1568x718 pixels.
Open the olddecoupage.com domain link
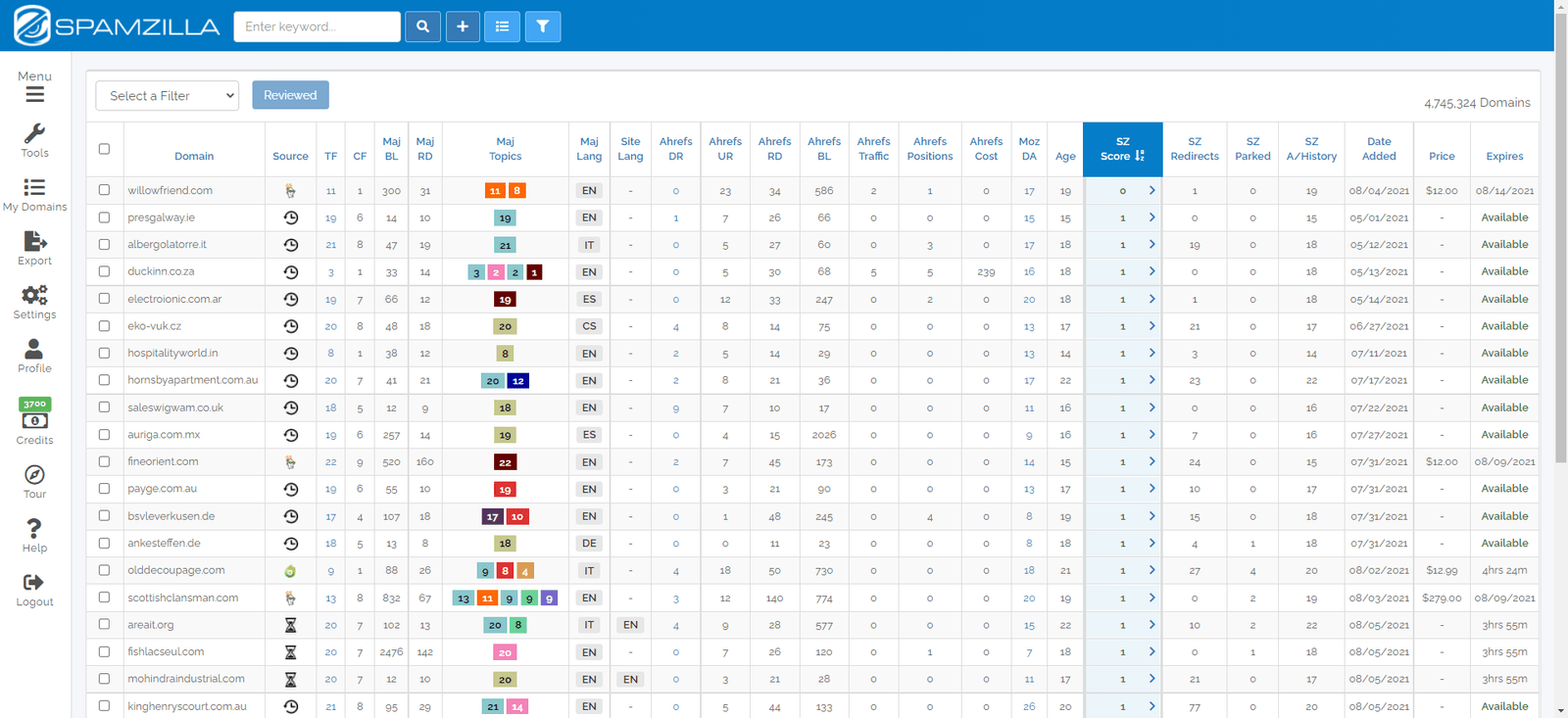[x=176, y=570]
